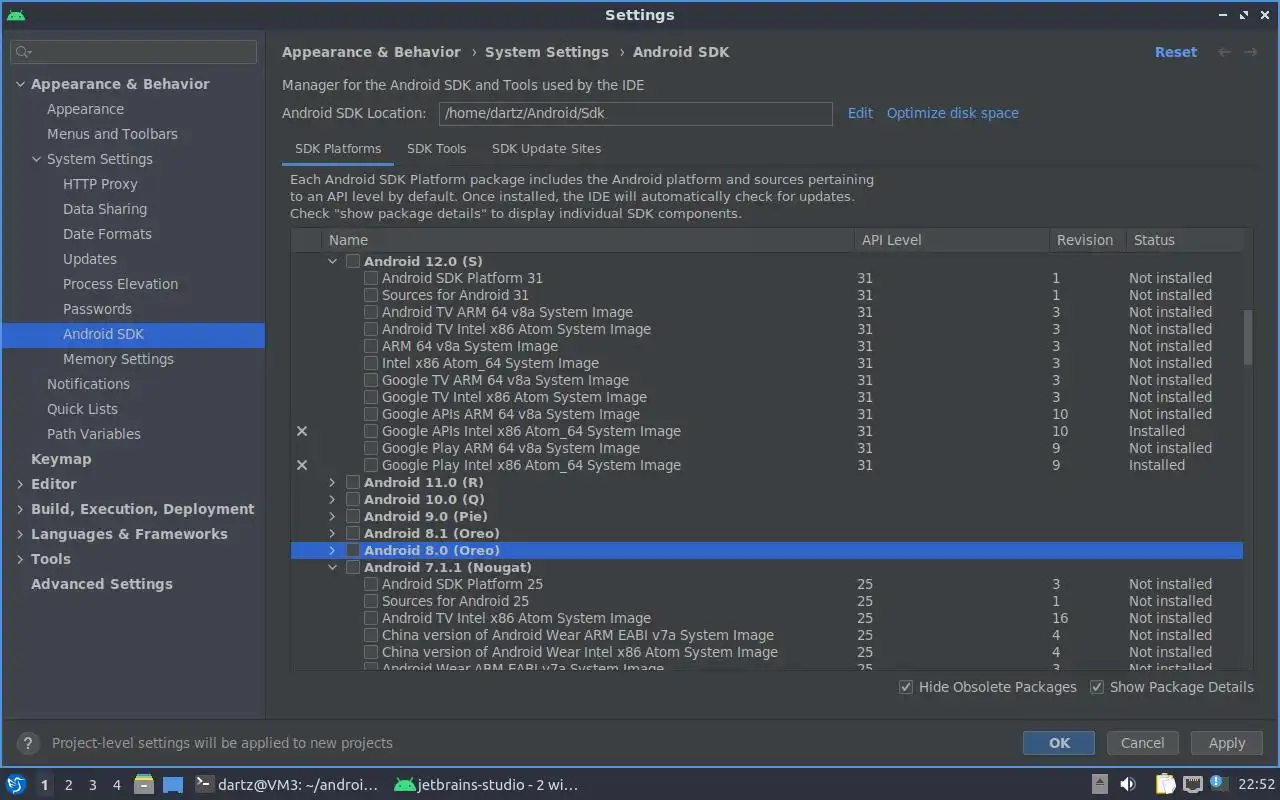Expand the Android 11.0 (R) group

[333, 482]
